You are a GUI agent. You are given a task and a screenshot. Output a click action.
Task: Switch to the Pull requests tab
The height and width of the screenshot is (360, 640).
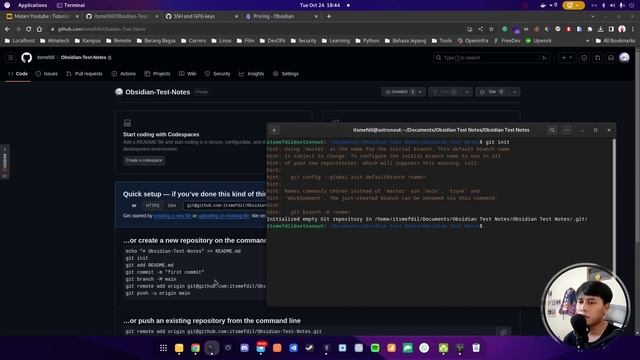click(84, 74)
